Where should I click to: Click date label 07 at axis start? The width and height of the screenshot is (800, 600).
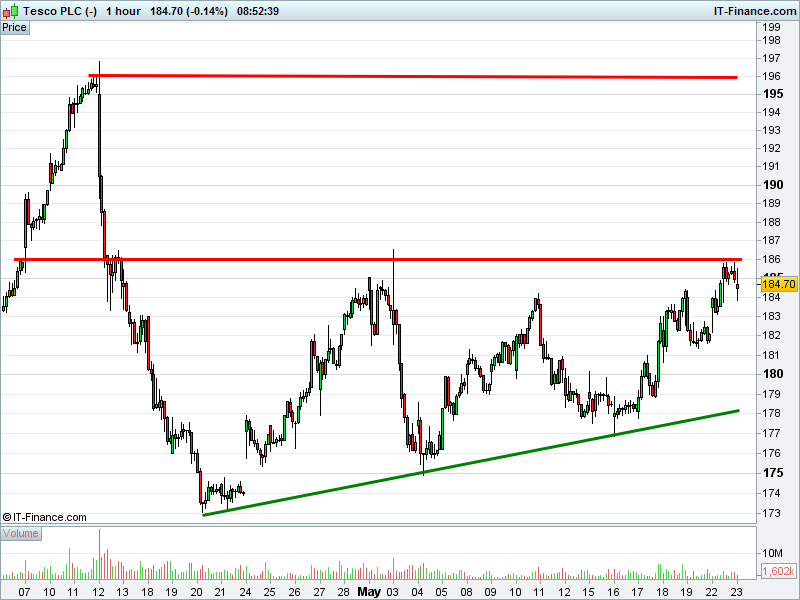24,592
